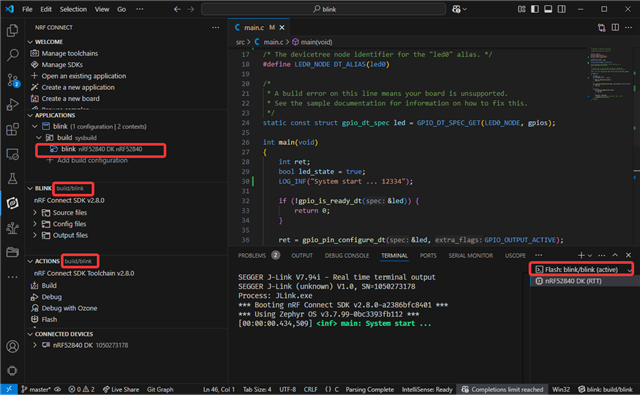Switch to the PORTS panel tab

click(428, 255)
